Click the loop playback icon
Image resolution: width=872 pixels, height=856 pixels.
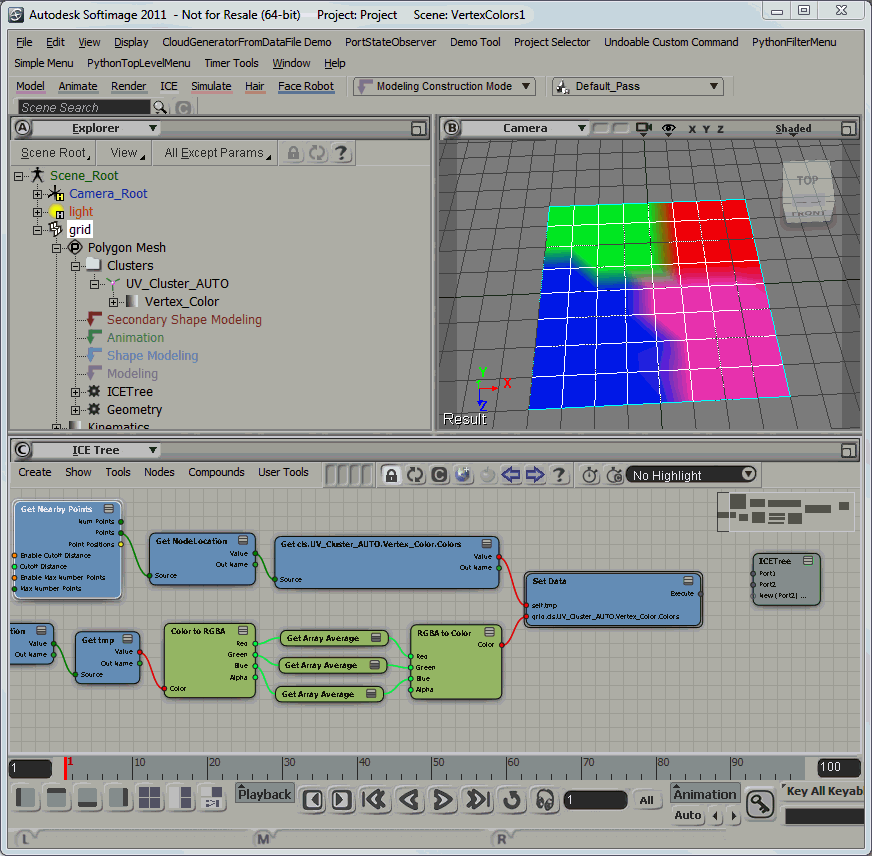[512, 800]
